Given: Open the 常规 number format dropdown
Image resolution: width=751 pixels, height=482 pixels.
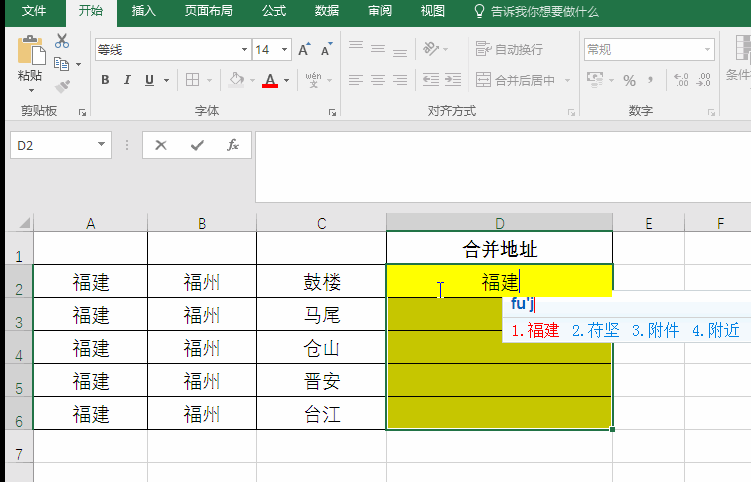Looking at the screenshot, I should [x=707, y=49].
